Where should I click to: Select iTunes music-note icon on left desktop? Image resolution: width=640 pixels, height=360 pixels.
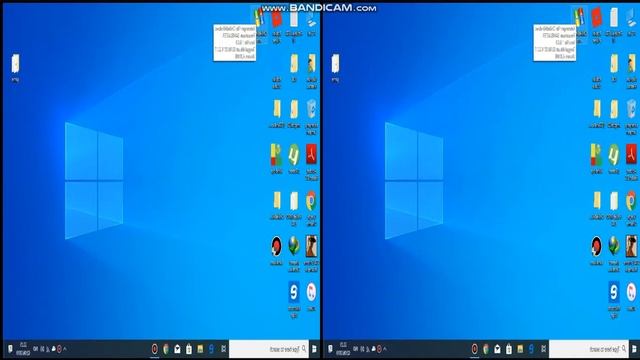pyautogui.click(x=311, y=292)
